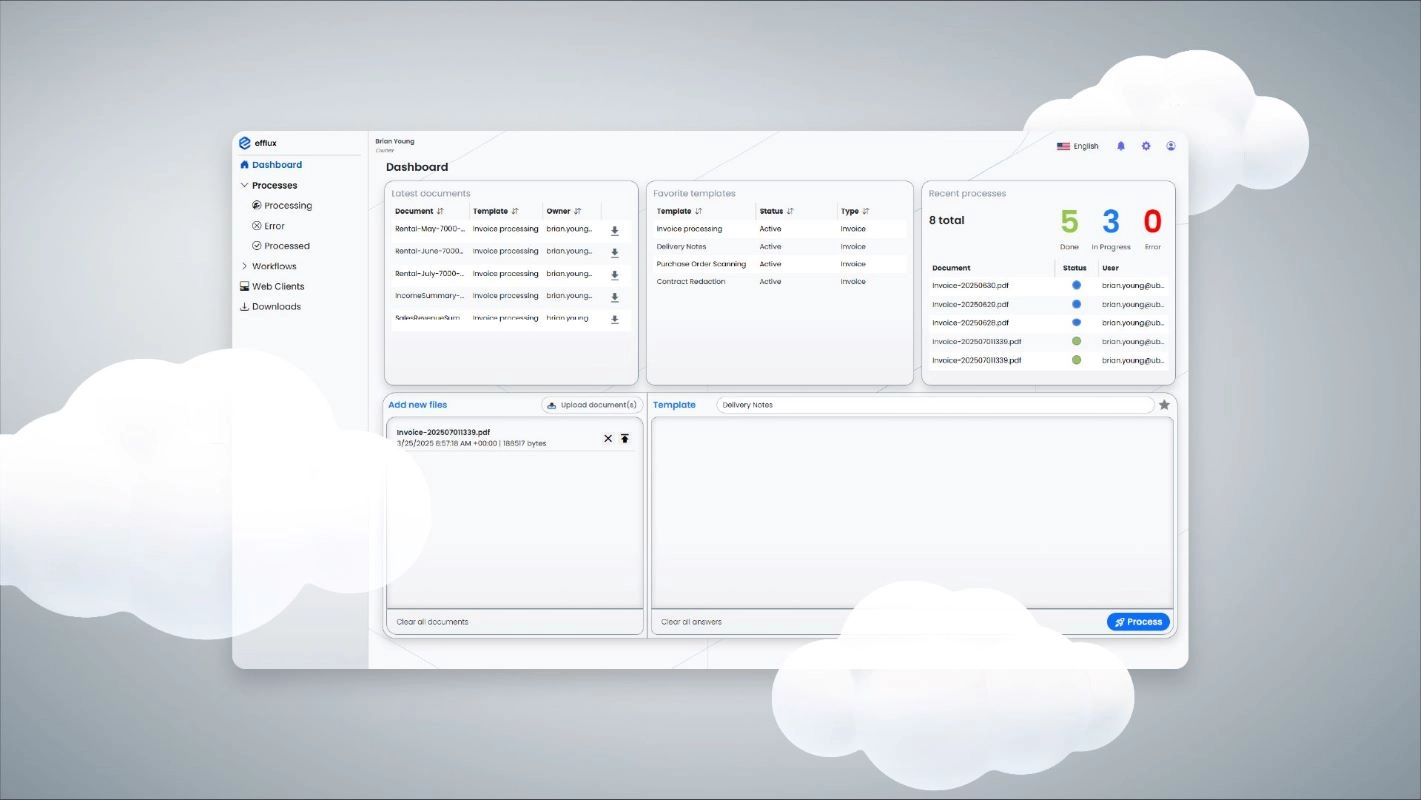The image size is (1421, 800).
Task: Open settings via the gear icon
Action: (1146, 145)
